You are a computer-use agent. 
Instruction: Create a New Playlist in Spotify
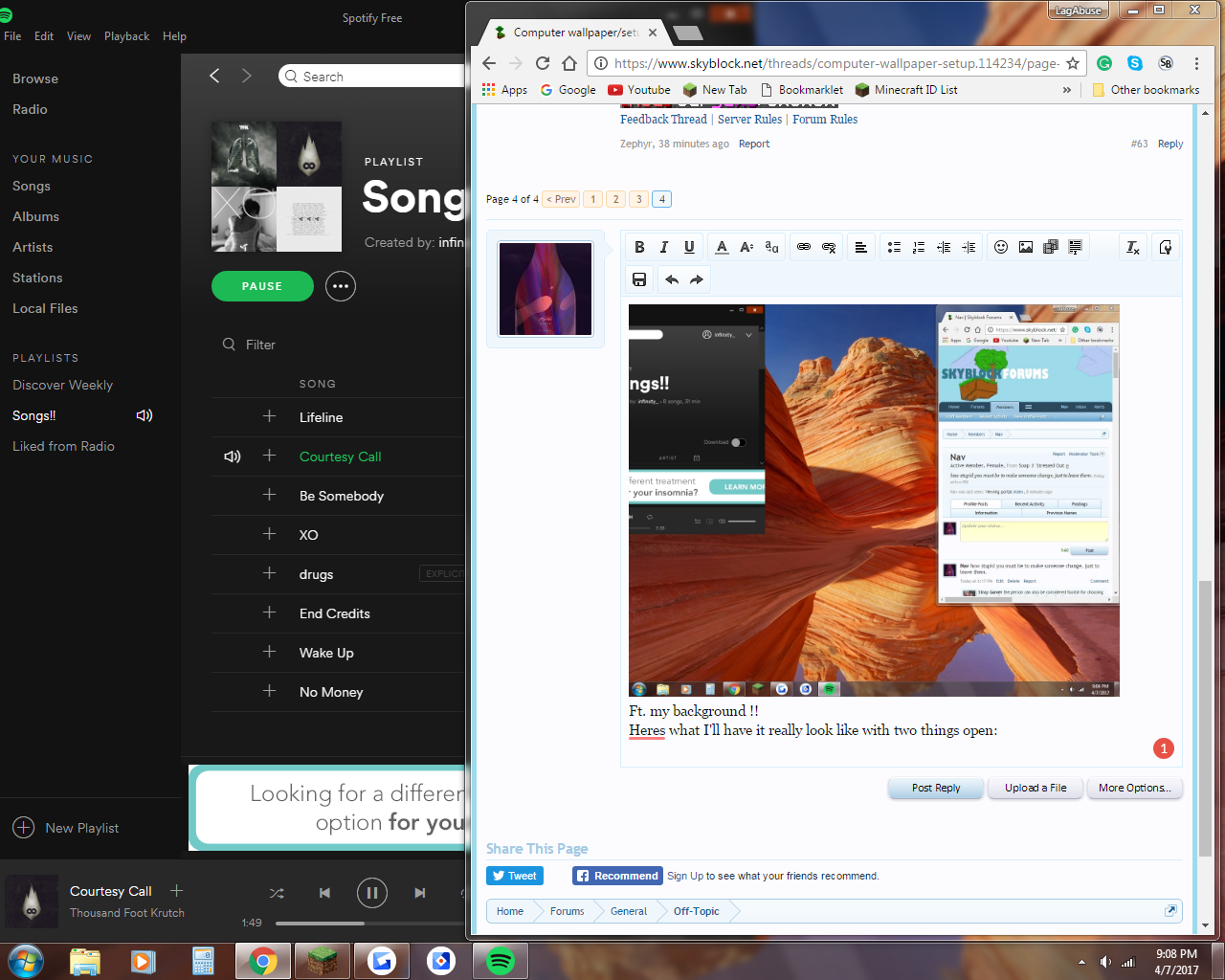[66, 828]
